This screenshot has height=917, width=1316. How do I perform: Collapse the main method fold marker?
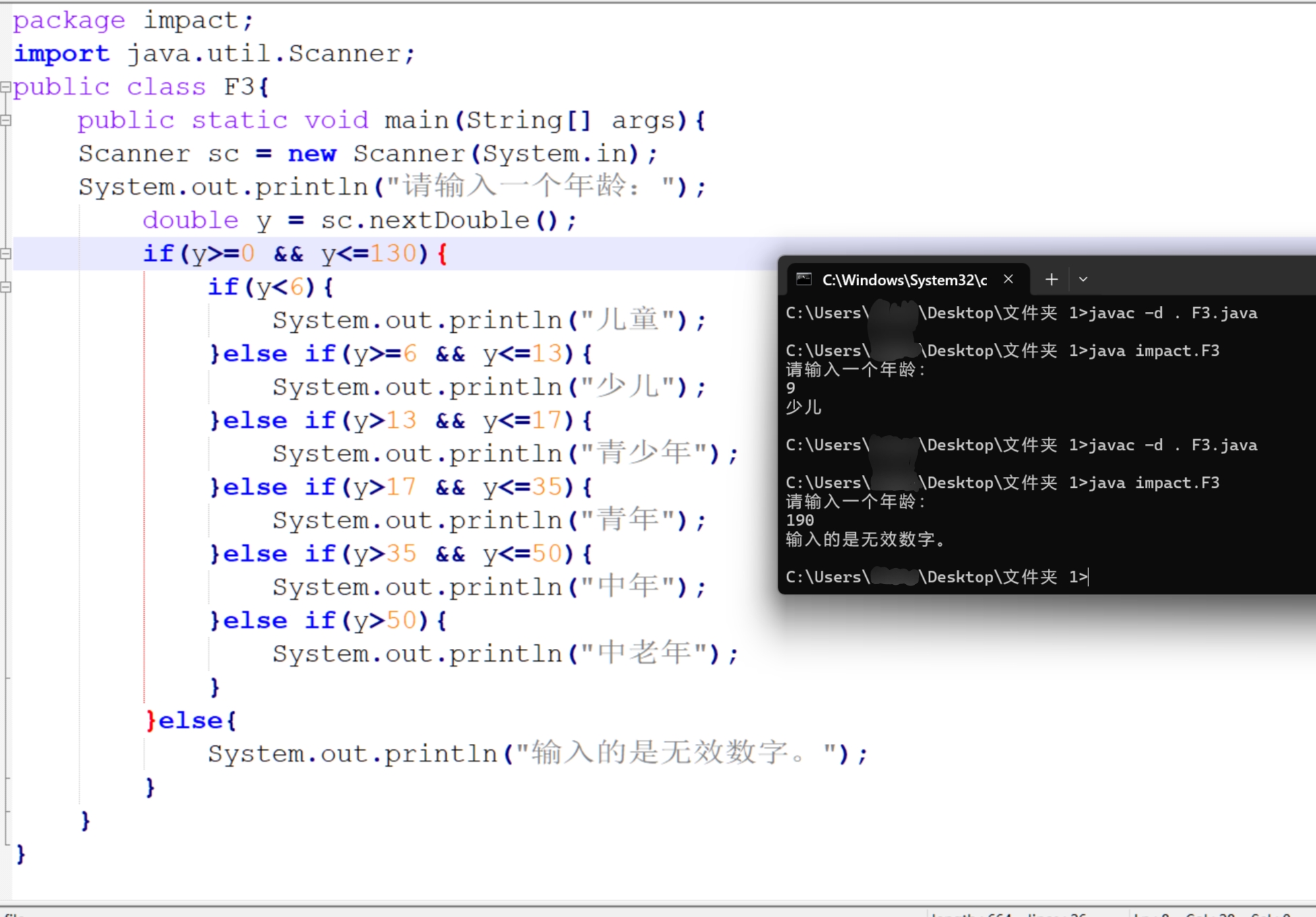click(x=5, y=121)
